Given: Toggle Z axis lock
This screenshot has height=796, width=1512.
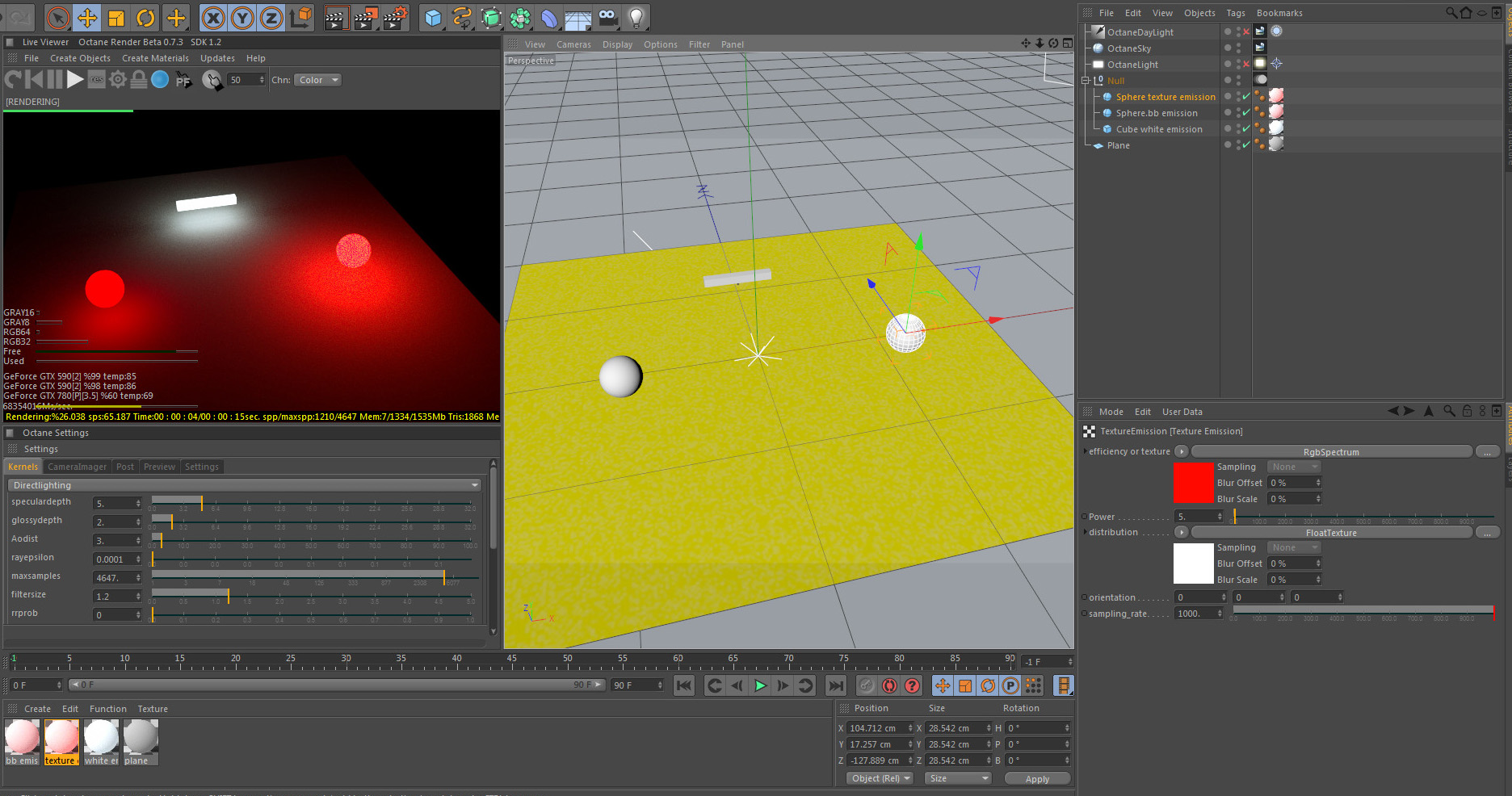Looking at the screenshot, I should (x=271, y=17).
